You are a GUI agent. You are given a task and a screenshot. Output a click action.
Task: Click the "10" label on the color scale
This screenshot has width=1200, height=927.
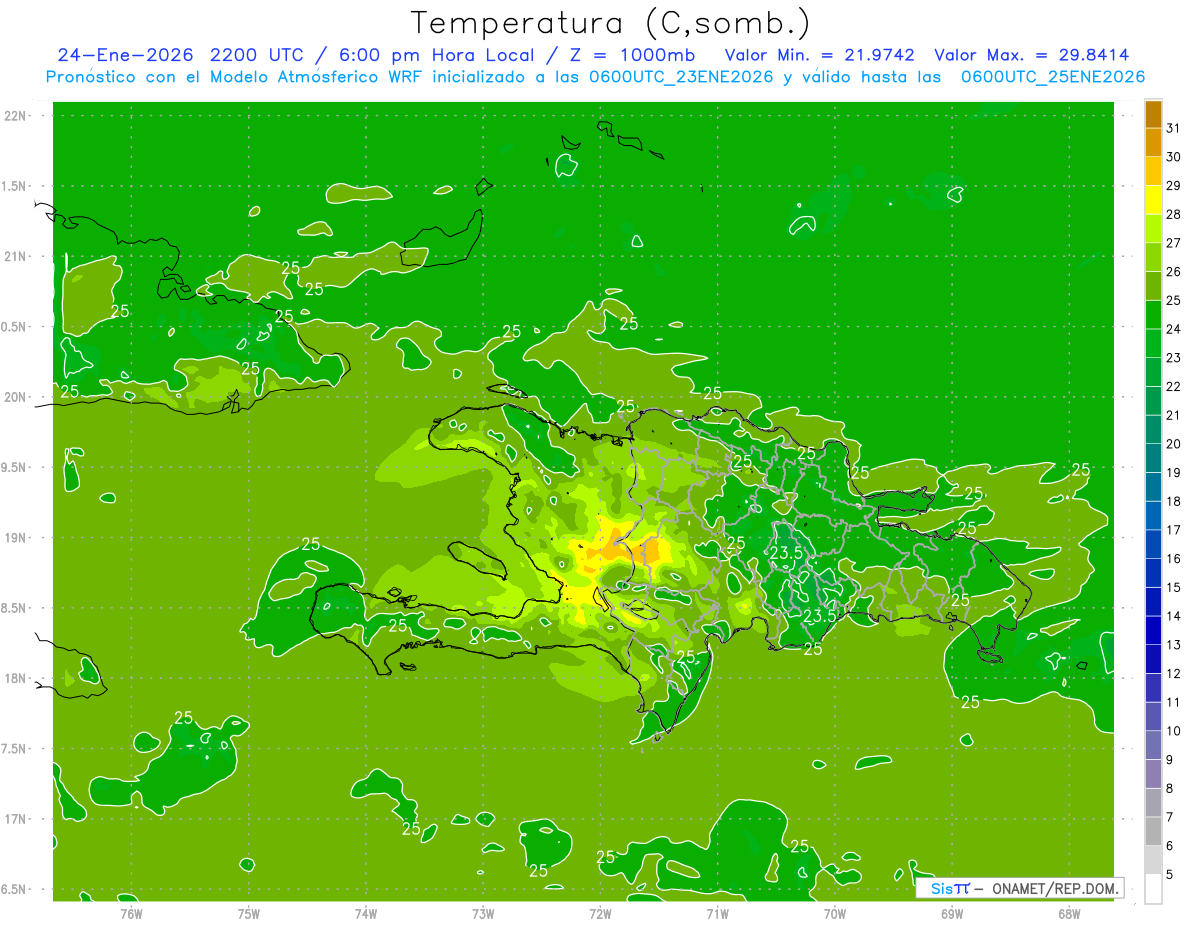pos(1173,731)
